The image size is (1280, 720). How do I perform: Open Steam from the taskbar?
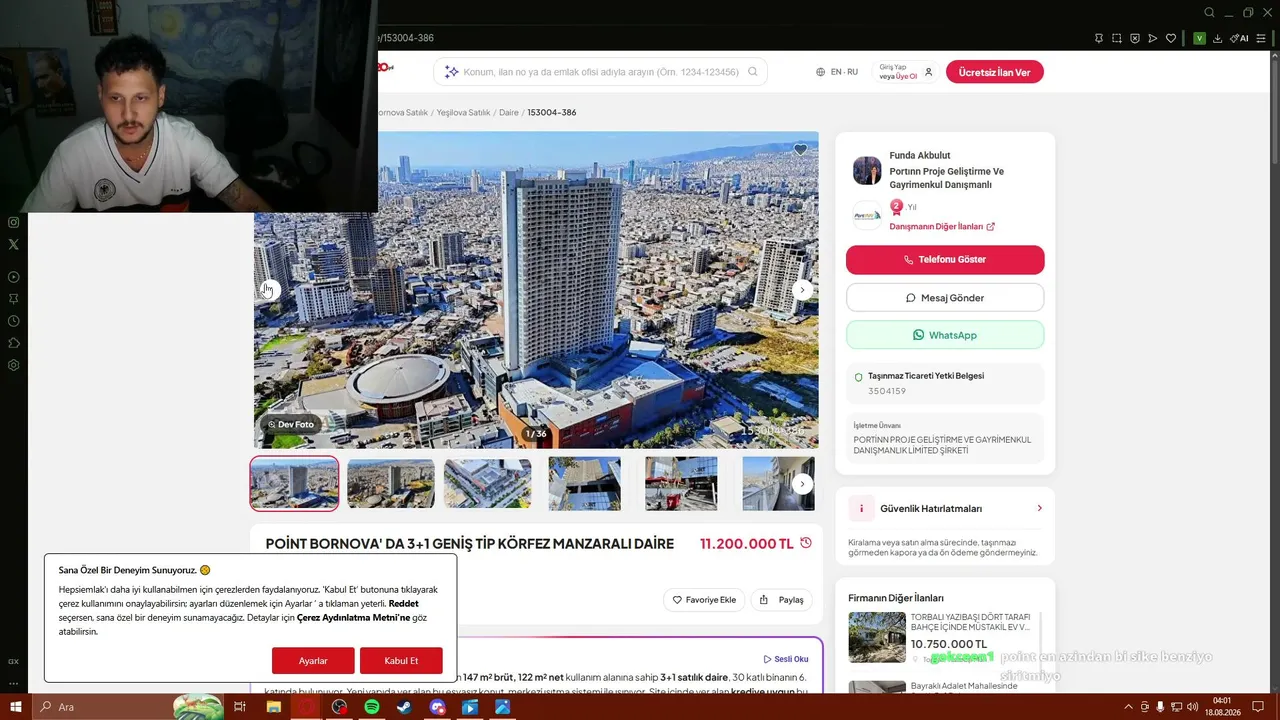(404, 707)
